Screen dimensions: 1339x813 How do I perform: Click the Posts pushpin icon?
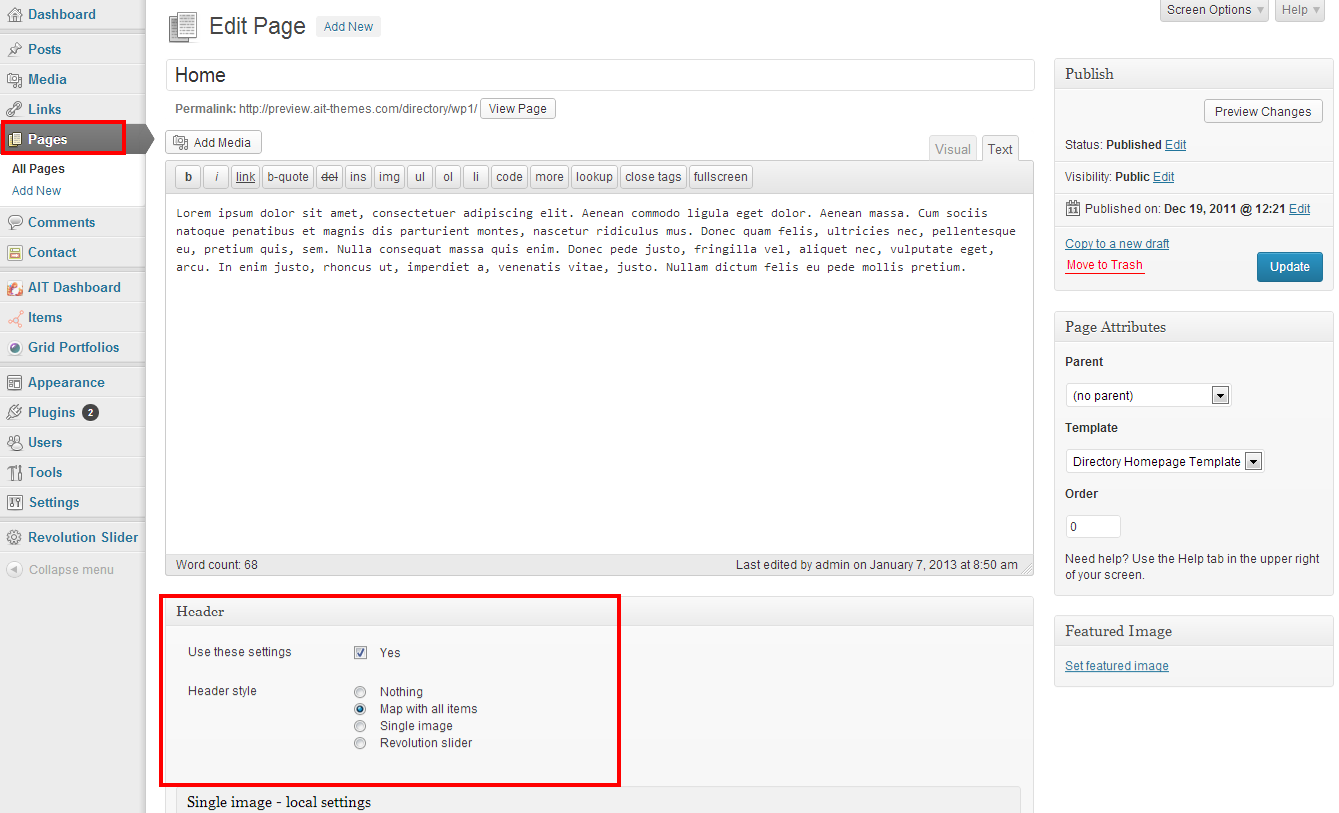(14, 49)
